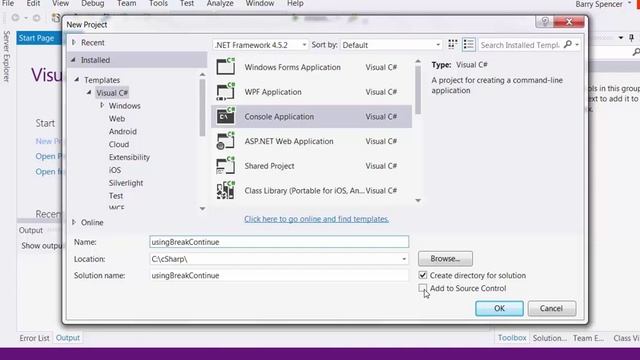
Task: Open the Analyze menu
Action: pos(220,3)
